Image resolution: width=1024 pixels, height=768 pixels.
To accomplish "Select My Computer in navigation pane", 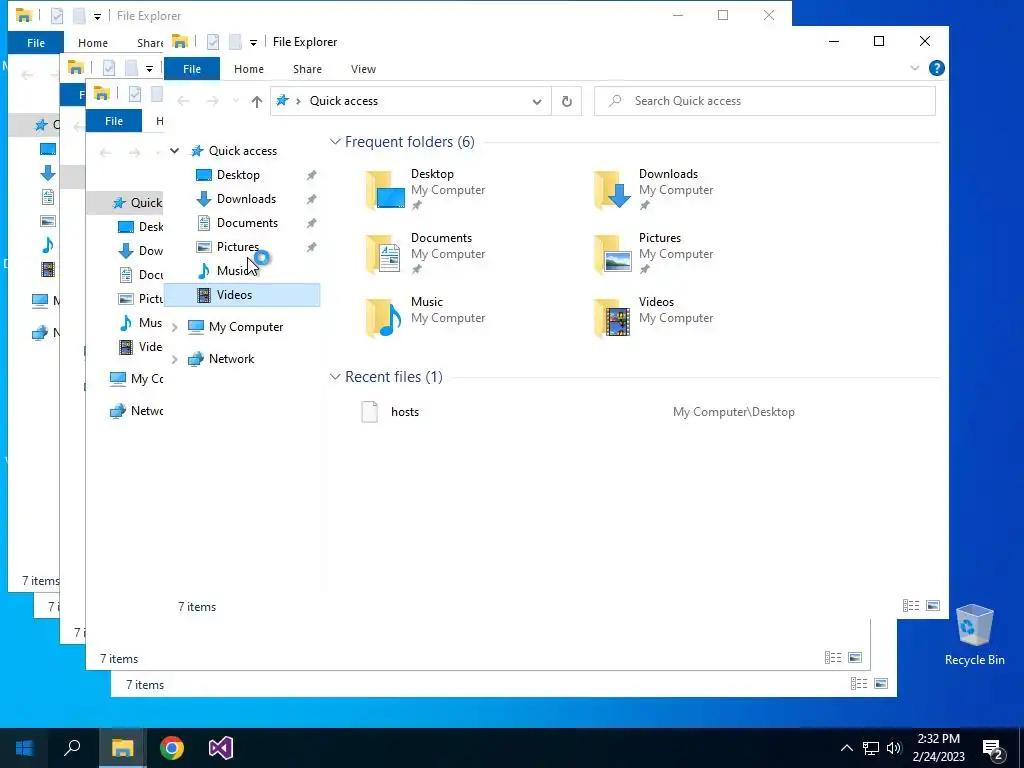I will (246, 327).
